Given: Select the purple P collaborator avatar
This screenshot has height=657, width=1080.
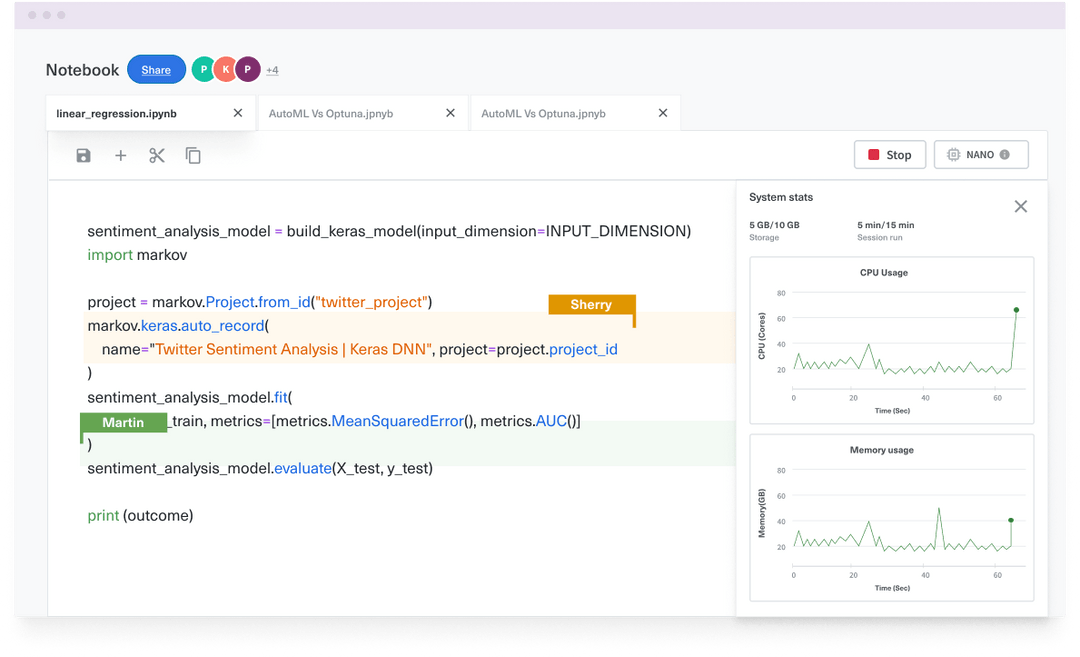Looking at the screenshot, I should (x=248, y=69).
